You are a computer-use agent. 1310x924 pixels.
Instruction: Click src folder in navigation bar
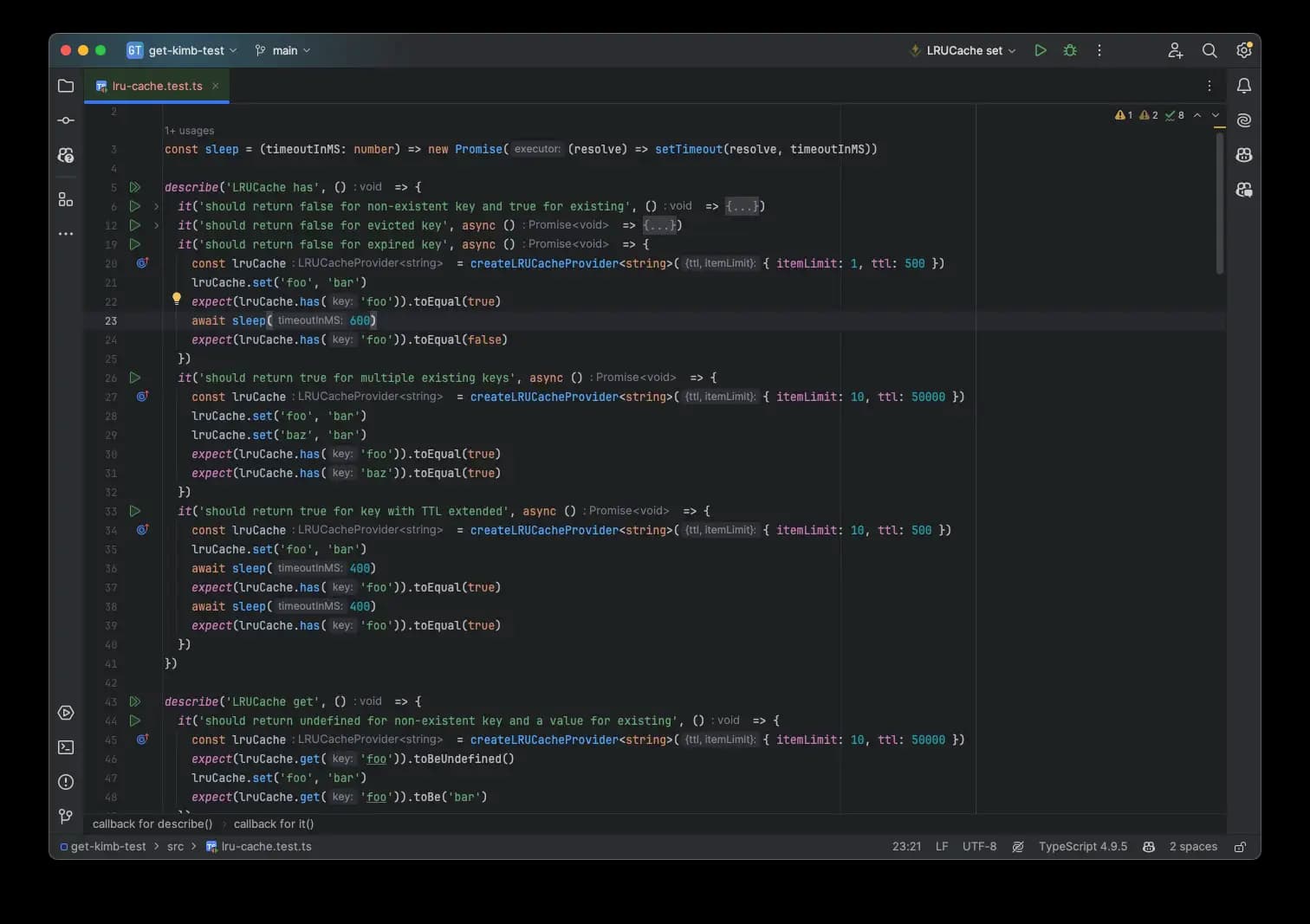[x=175, y=847]
